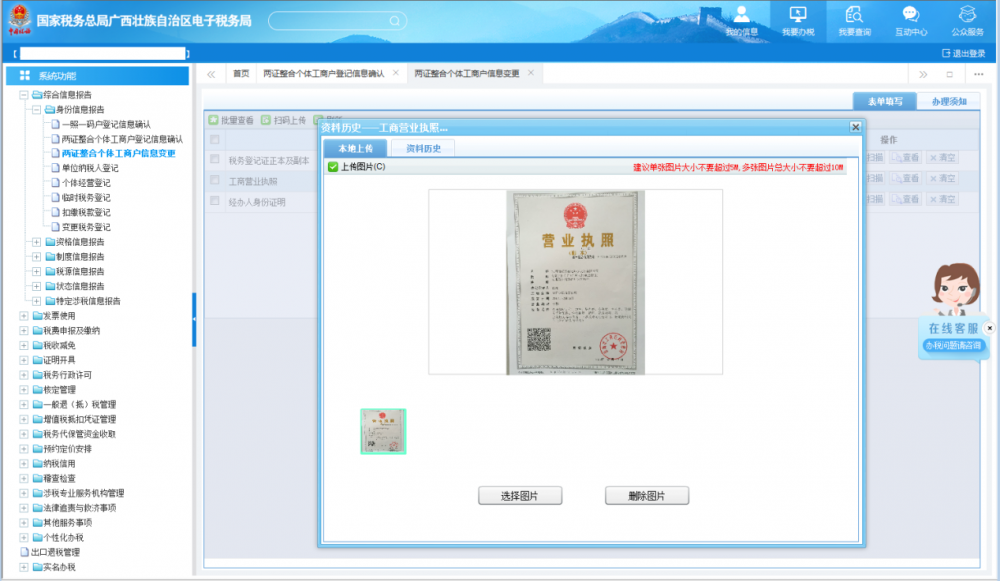Switch to the 资料历史 tab
This screenshot has height=581, width=1000.
click(x=425, y=148)
